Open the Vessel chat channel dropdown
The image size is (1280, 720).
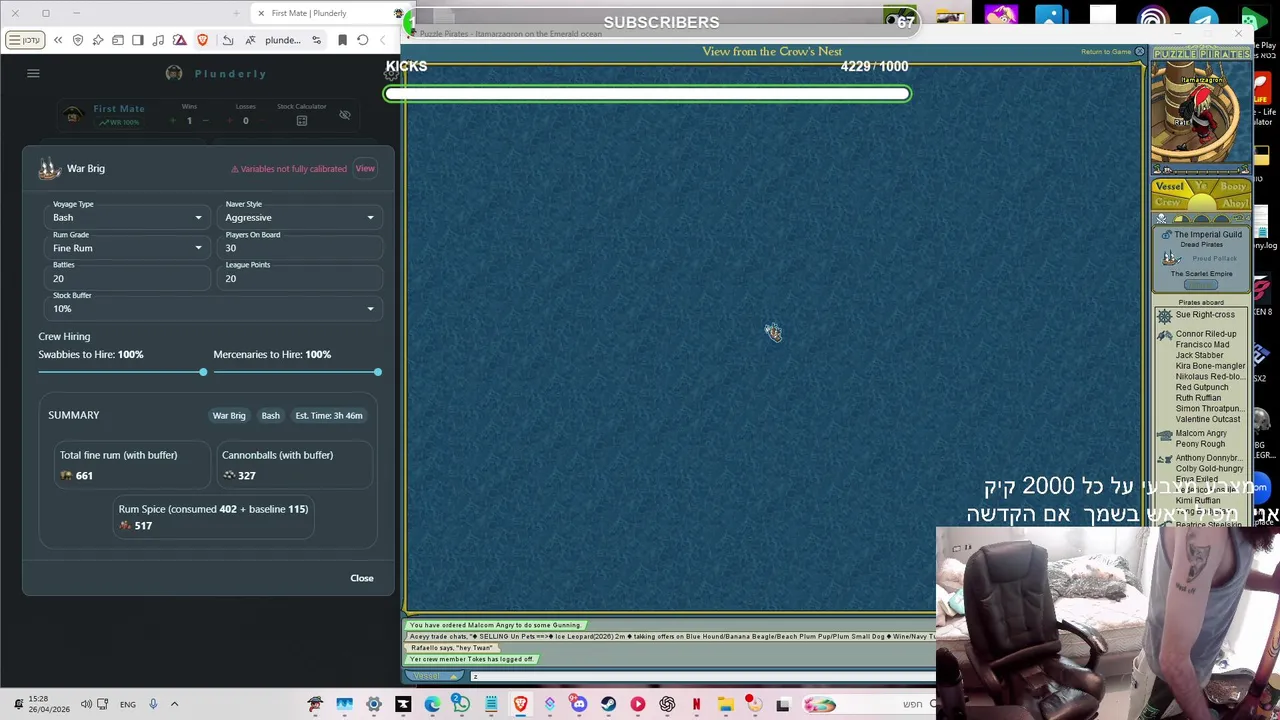pyautogui.click(x=436, y=677)
